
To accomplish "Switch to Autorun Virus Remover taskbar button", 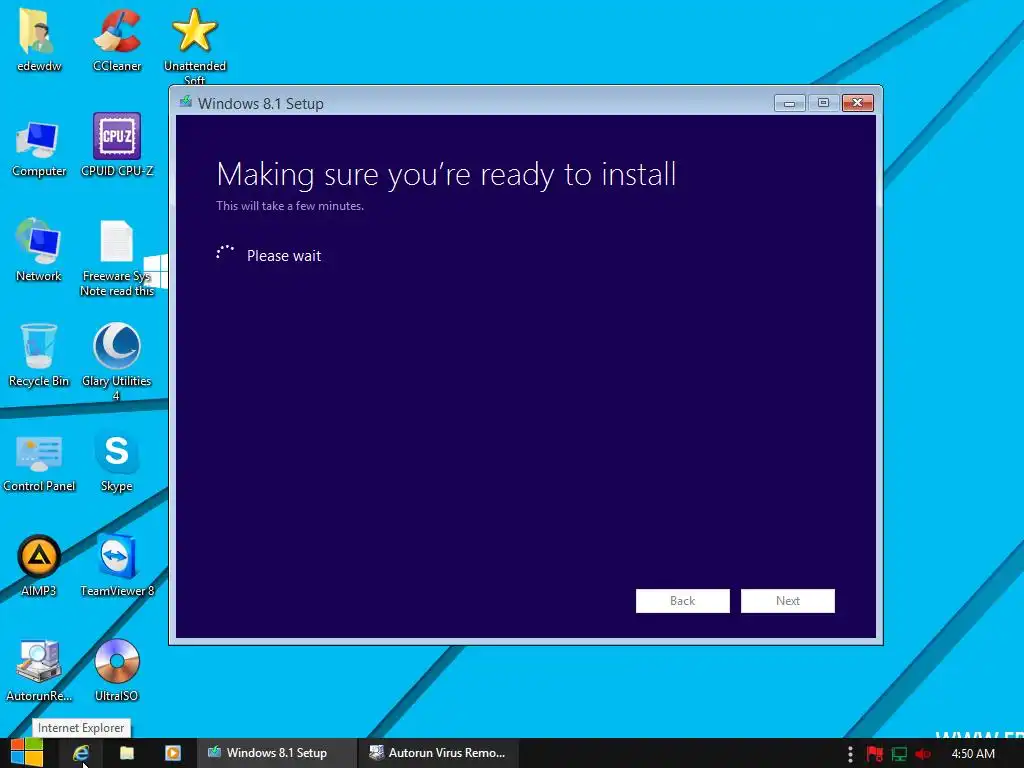I will click(438, 753).
